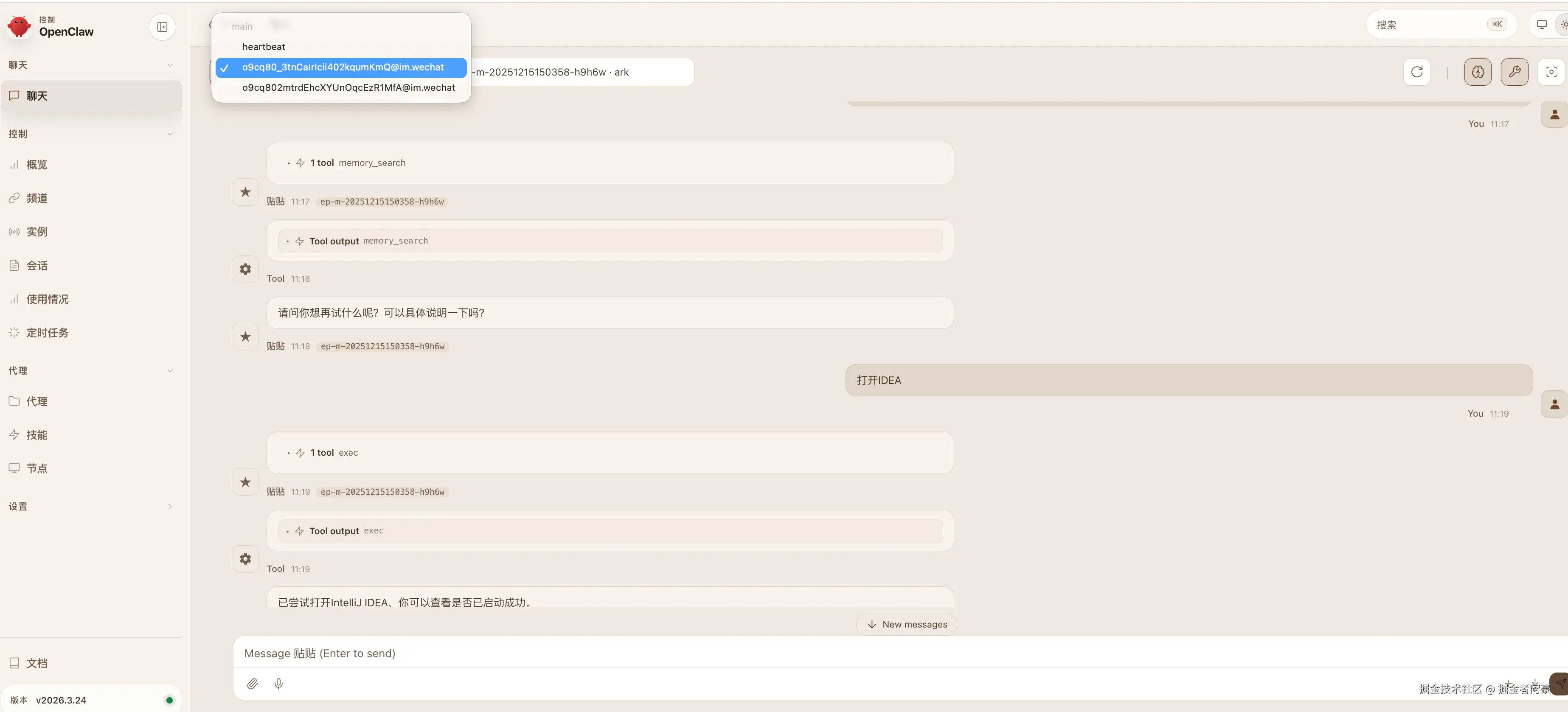The height and width of the screenshot is (712, 1568).
Task: Select heartbeat in session dropdown
Action: (264, 47)
